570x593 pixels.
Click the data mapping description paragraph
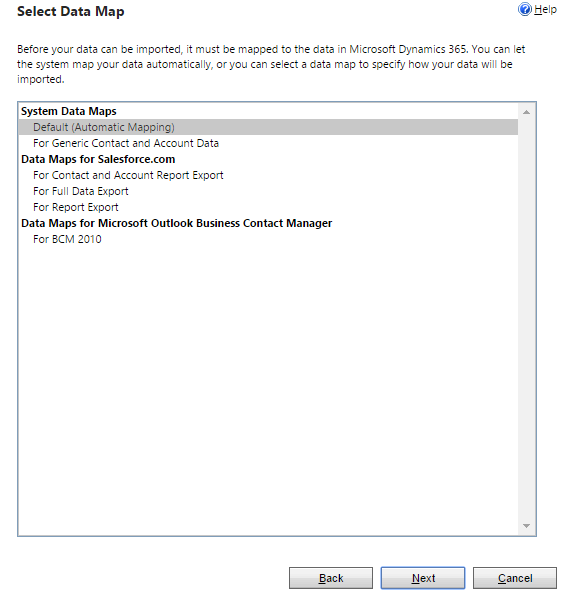point(271,64)
